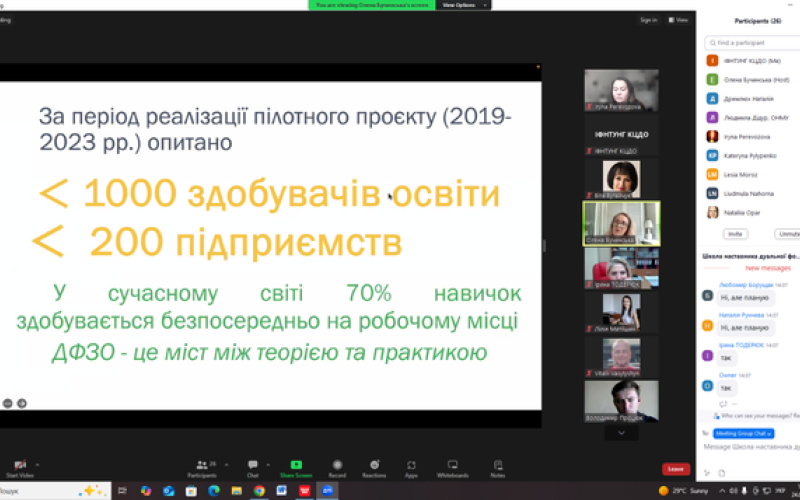Show more video thumbnails with down chevron
The width and height of the screenshot is (800, 500).
621,433
